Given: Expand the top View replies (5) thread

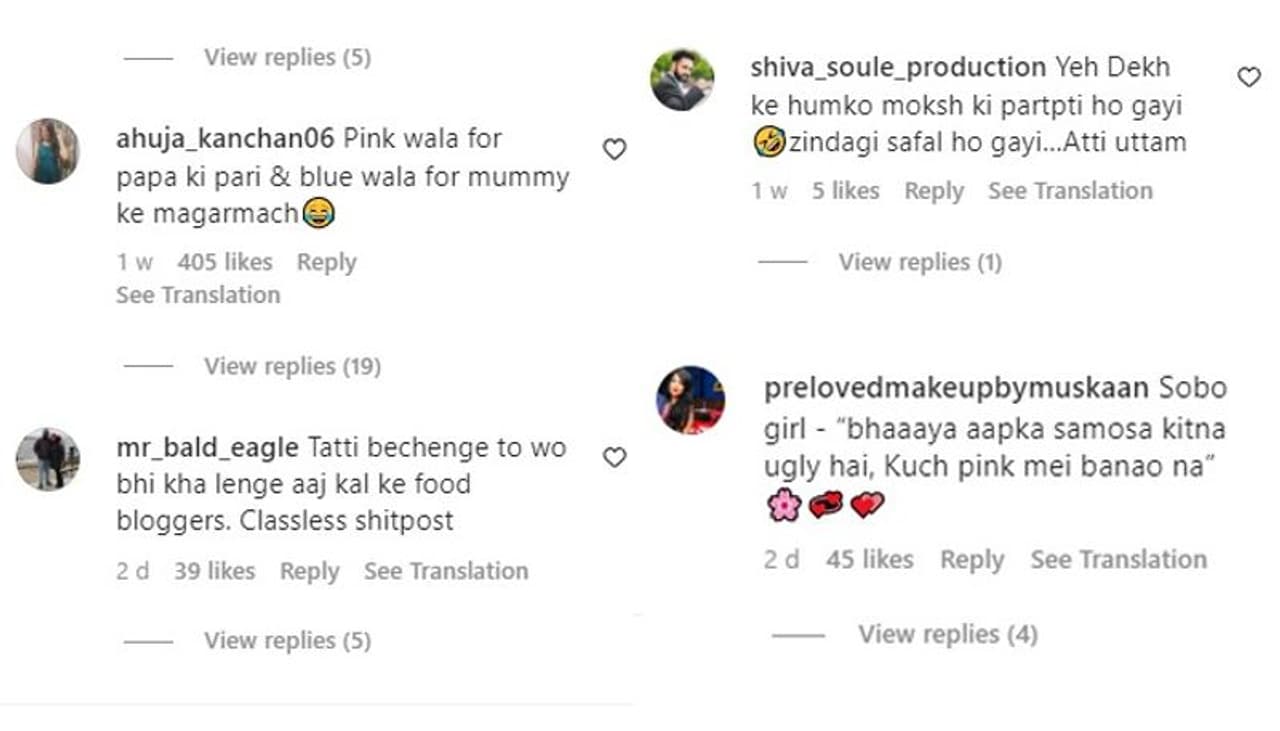Looking at the screenshot, I should pyautogui.click(x=287, y=57).
